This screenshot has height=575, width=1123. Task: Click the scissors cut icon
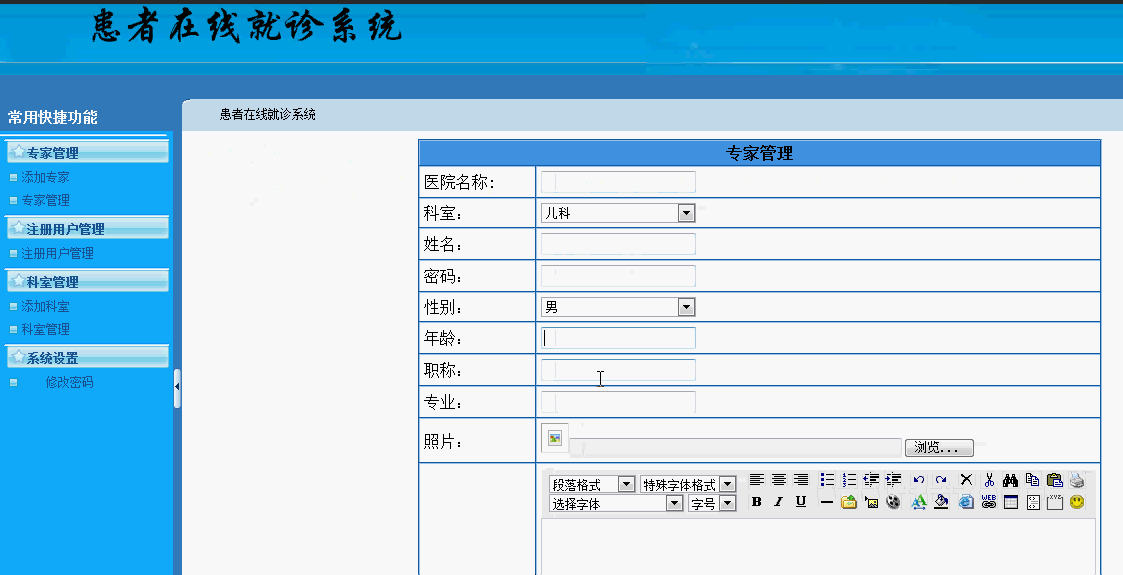tap(989, 480)
